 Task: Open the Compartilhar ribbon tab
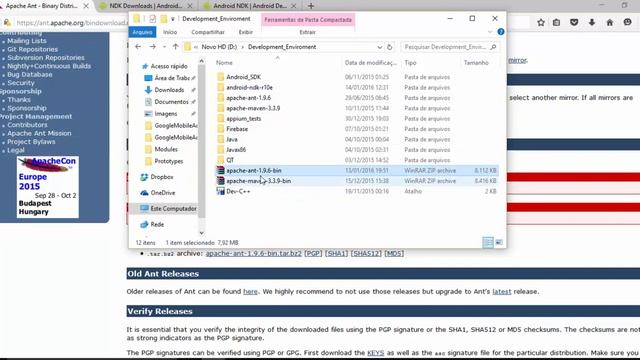click(x=208, y=32)
